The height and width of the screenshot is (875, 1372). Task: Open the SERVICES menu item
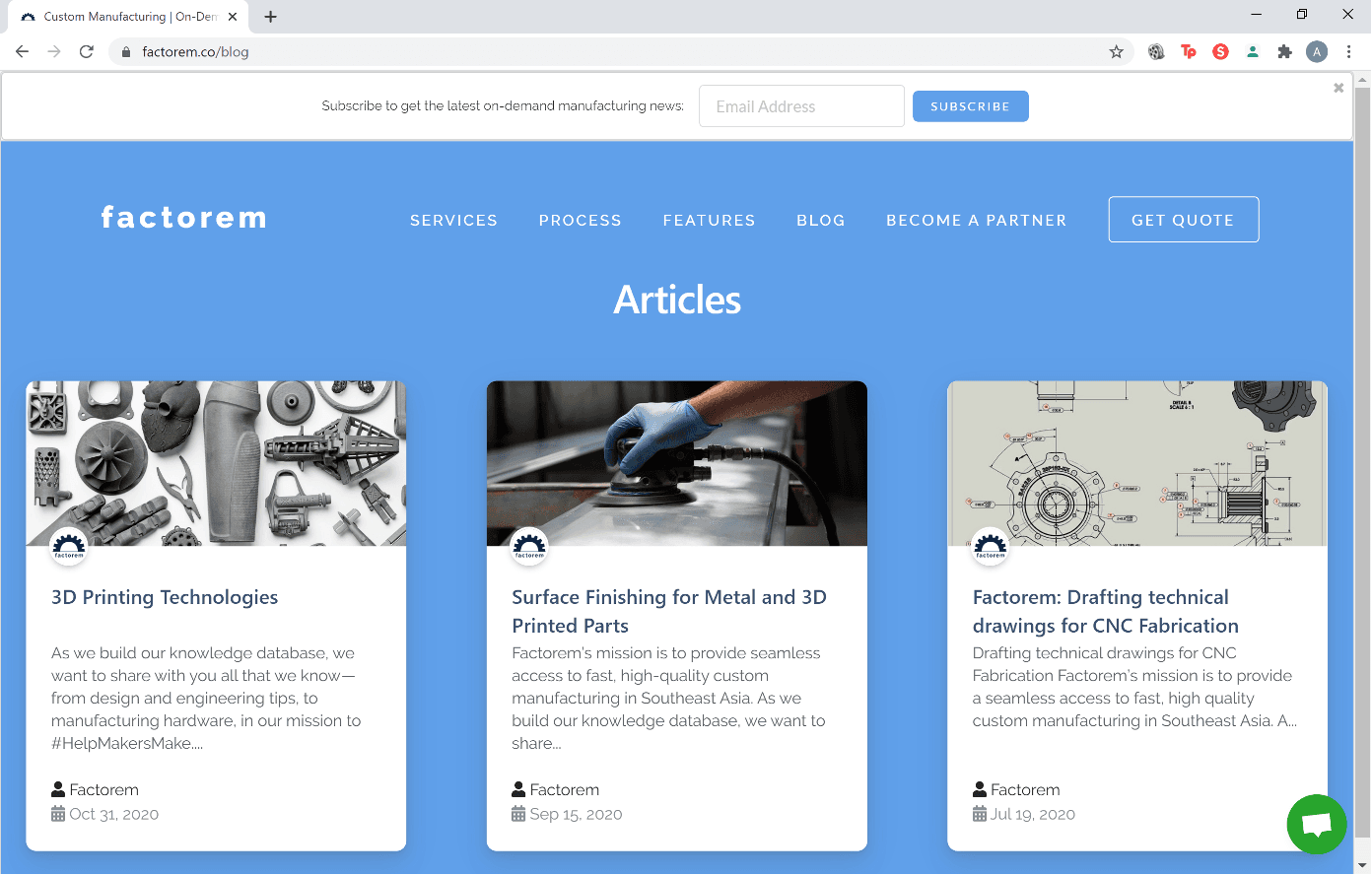(x=453, y=220)
